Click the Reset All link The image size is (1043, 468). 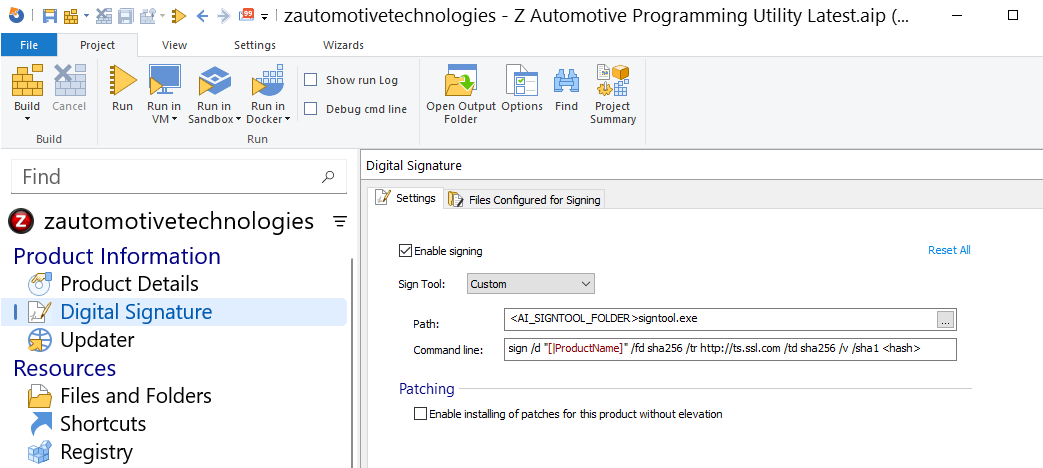tap(949, 250)
